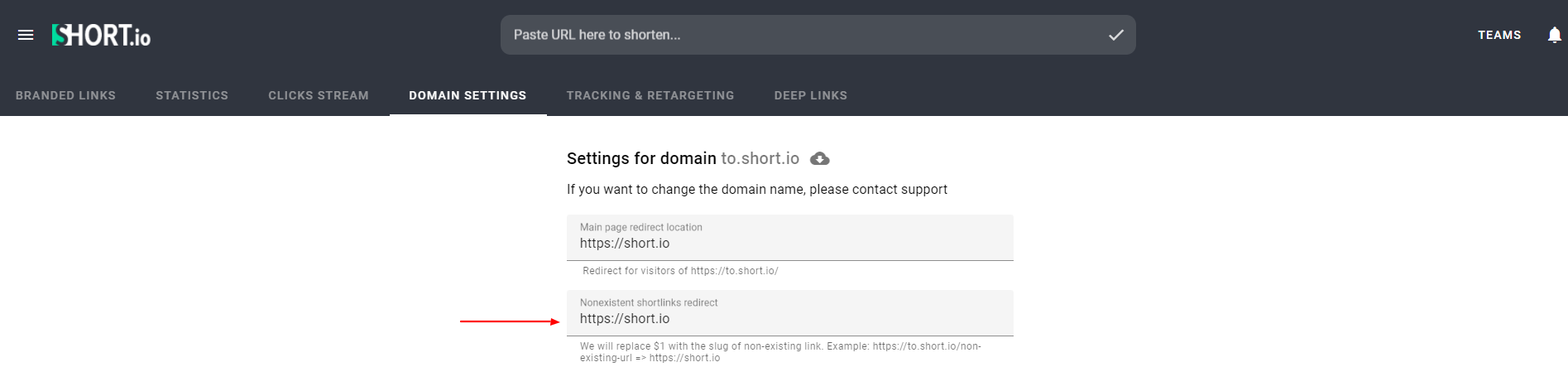Viewport: 1568px width, 372px height.
Task: Switch to the Deep Links tab
Action: pyautogui.click(x=811, y=95)
